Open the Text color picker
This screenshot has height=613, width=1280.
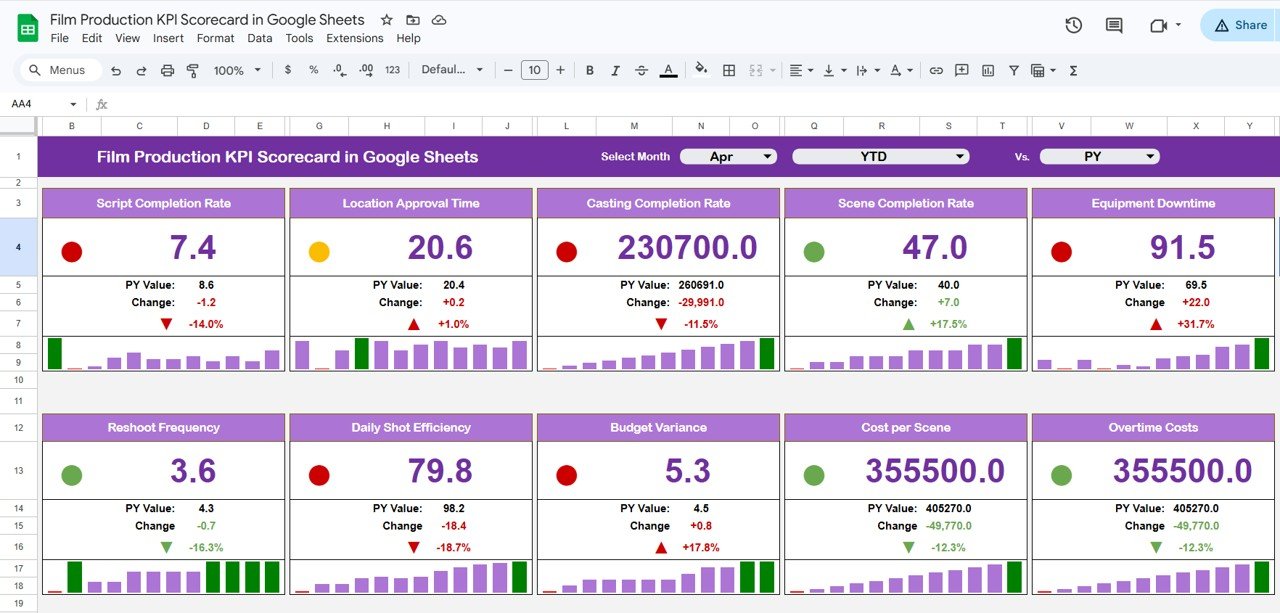(667, 70)
